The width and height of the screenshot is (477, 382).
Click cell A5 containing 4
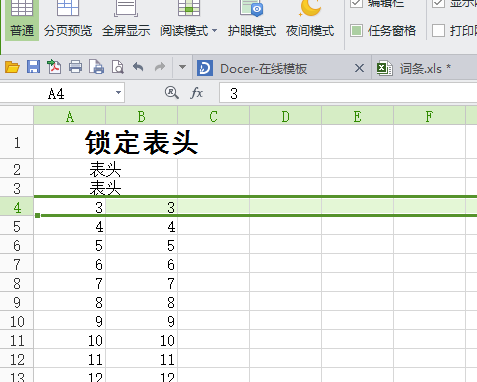(70, 227)
